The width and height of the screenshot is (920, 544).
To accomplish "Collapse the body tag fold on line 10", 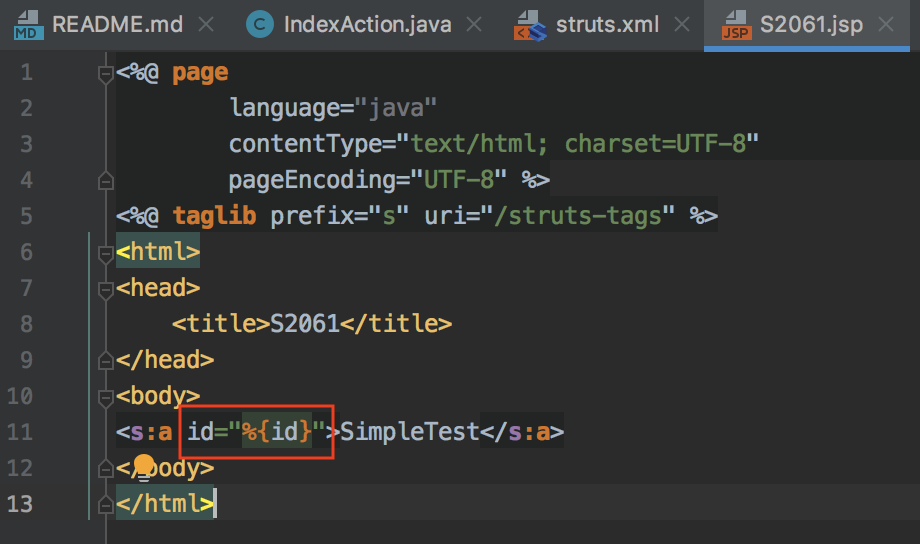I will pyautogui.click(x=106, y=399).
